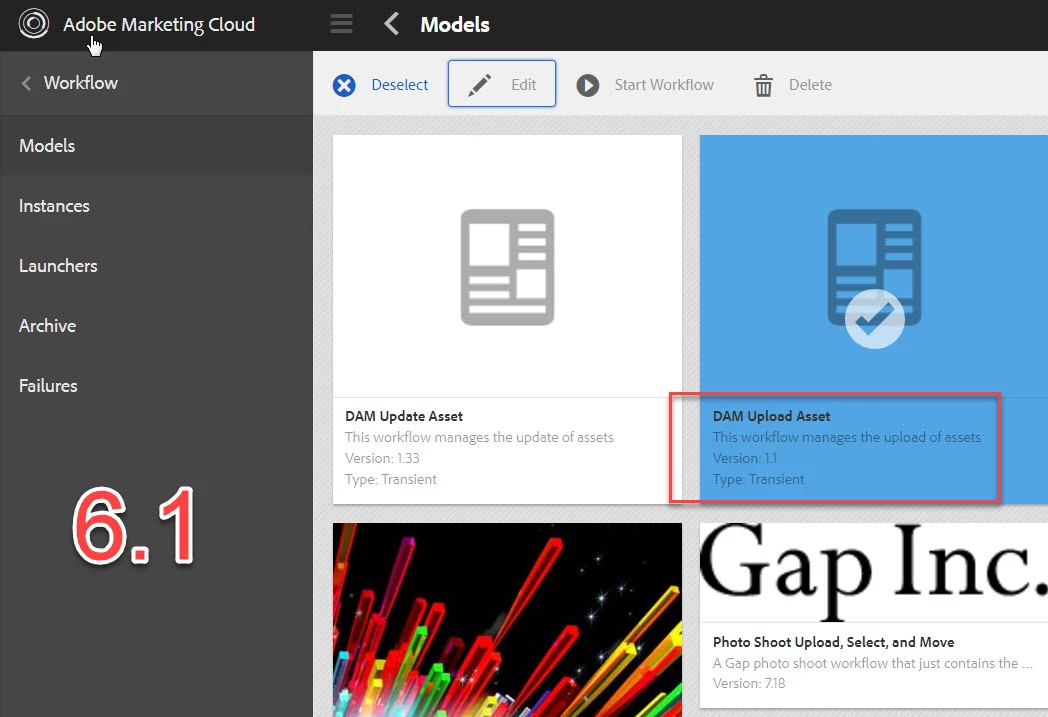Screen dimensions: 1048x717
Task: Click the colorful bars workflow thumbnail
Action: (507, 620)
